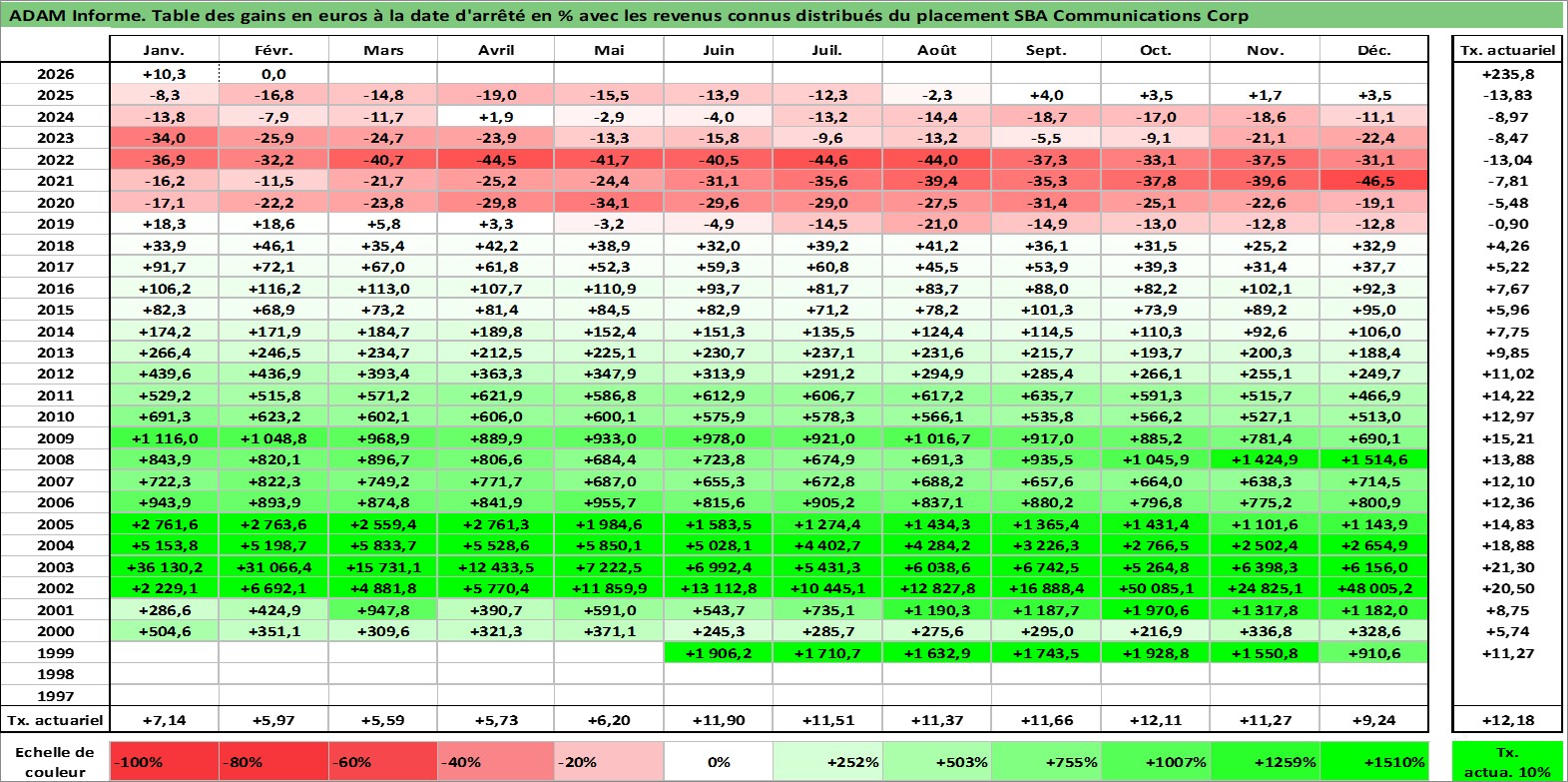Click the +46,1 cell in February 2018
This screenshot has width=1568, height=782.
(273, 246)
